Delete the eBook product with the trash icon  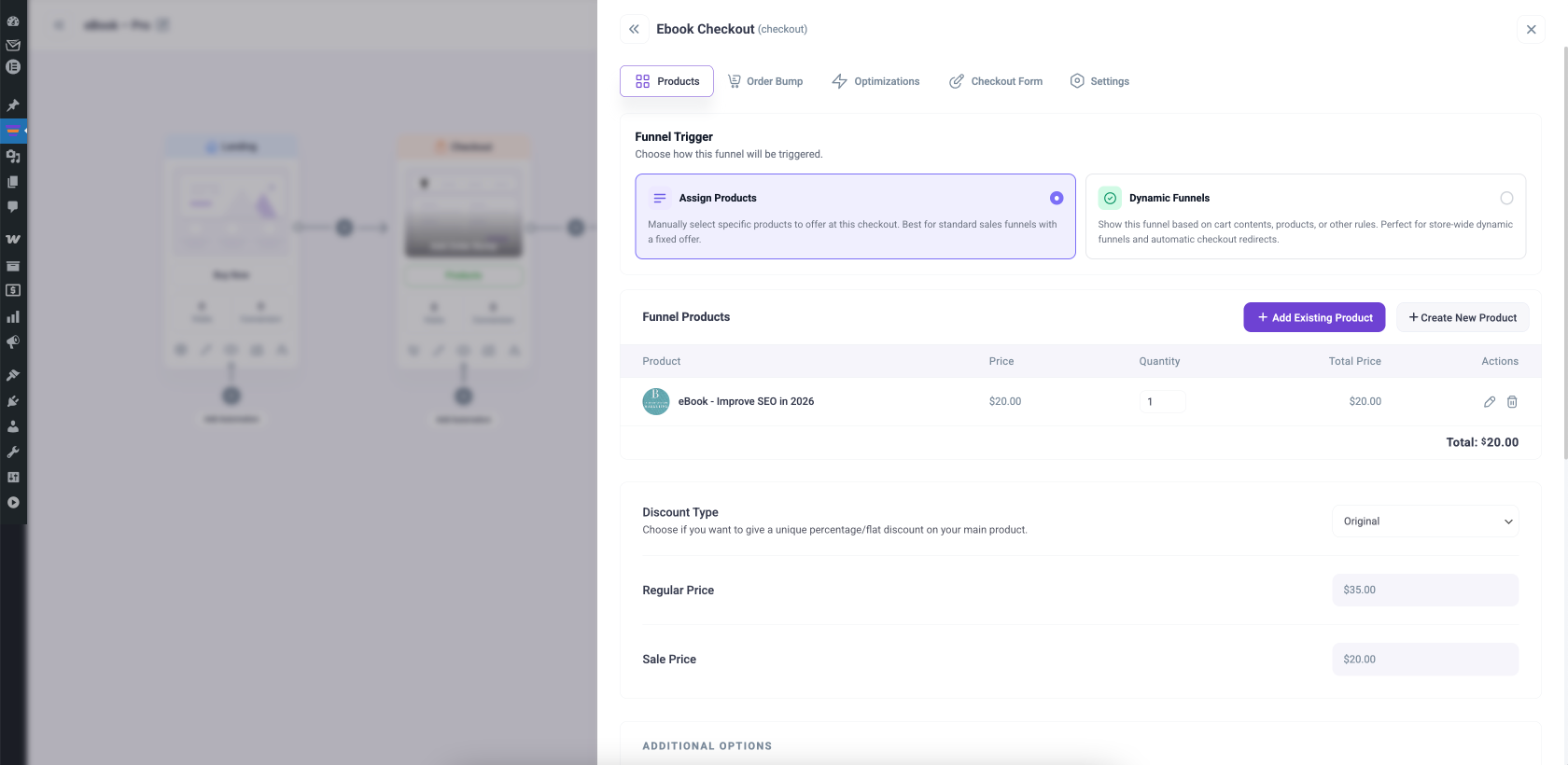click(x=1512, y=402)
